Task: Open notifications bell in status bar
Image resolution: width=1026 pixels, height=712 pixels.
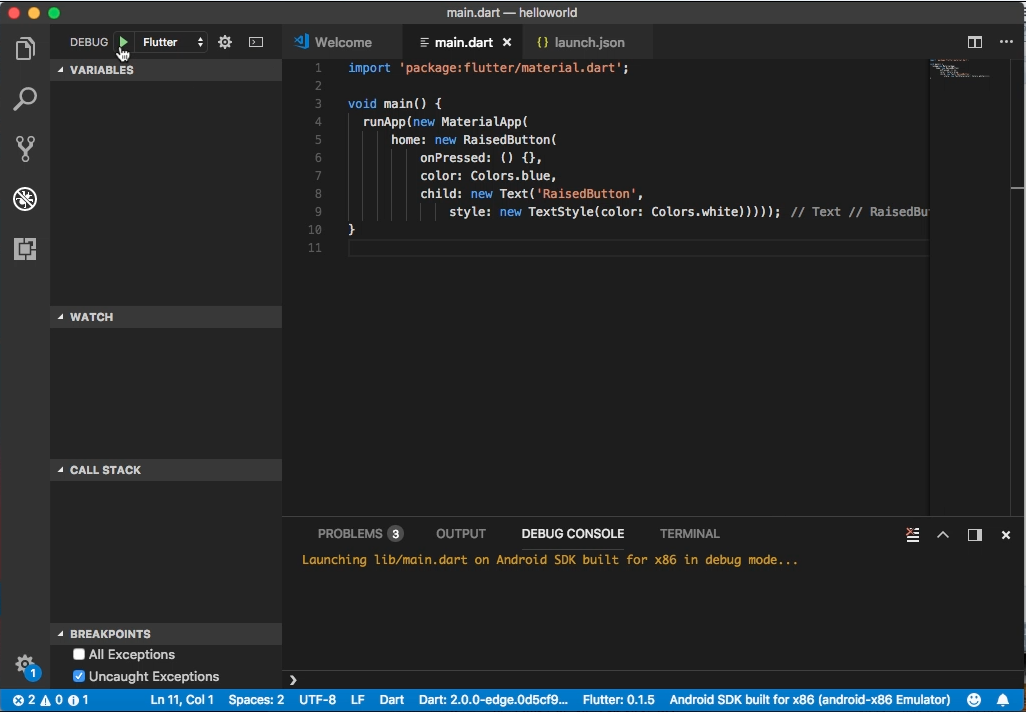Action: pos(1002,700)
